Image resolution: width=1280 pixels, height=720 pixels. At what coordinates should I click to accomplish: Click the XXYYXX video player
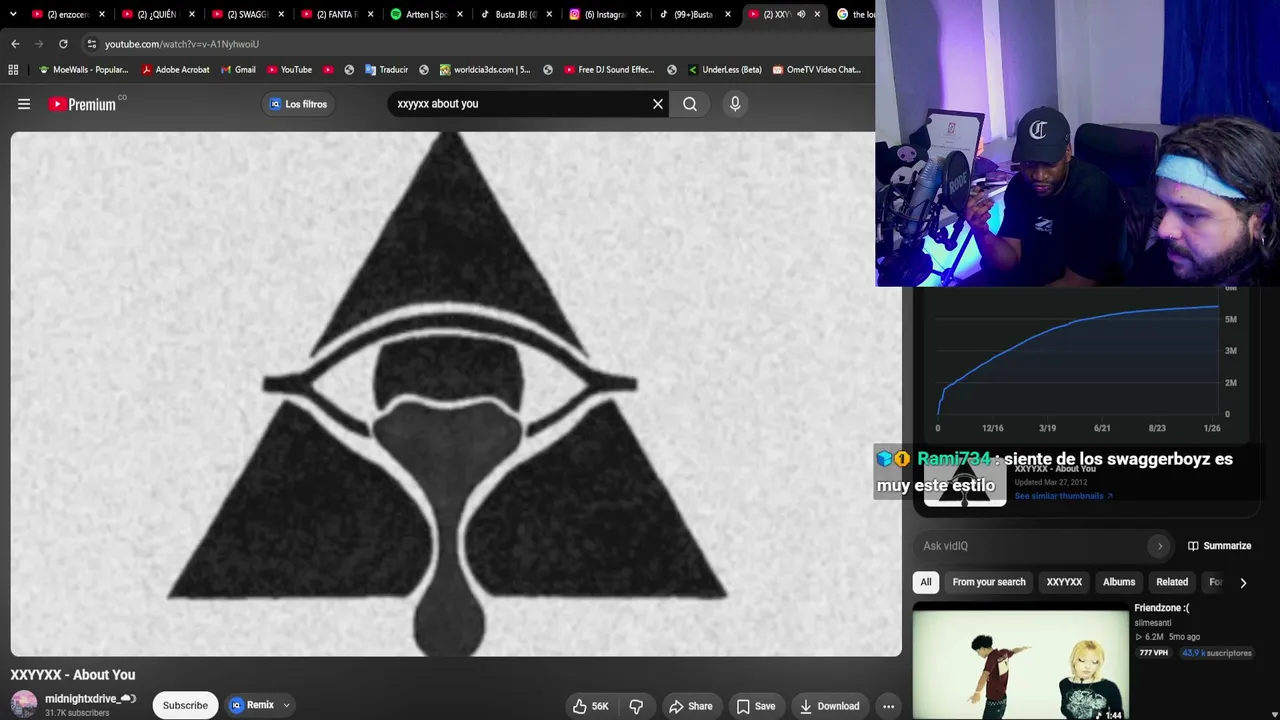coord(456,394)
